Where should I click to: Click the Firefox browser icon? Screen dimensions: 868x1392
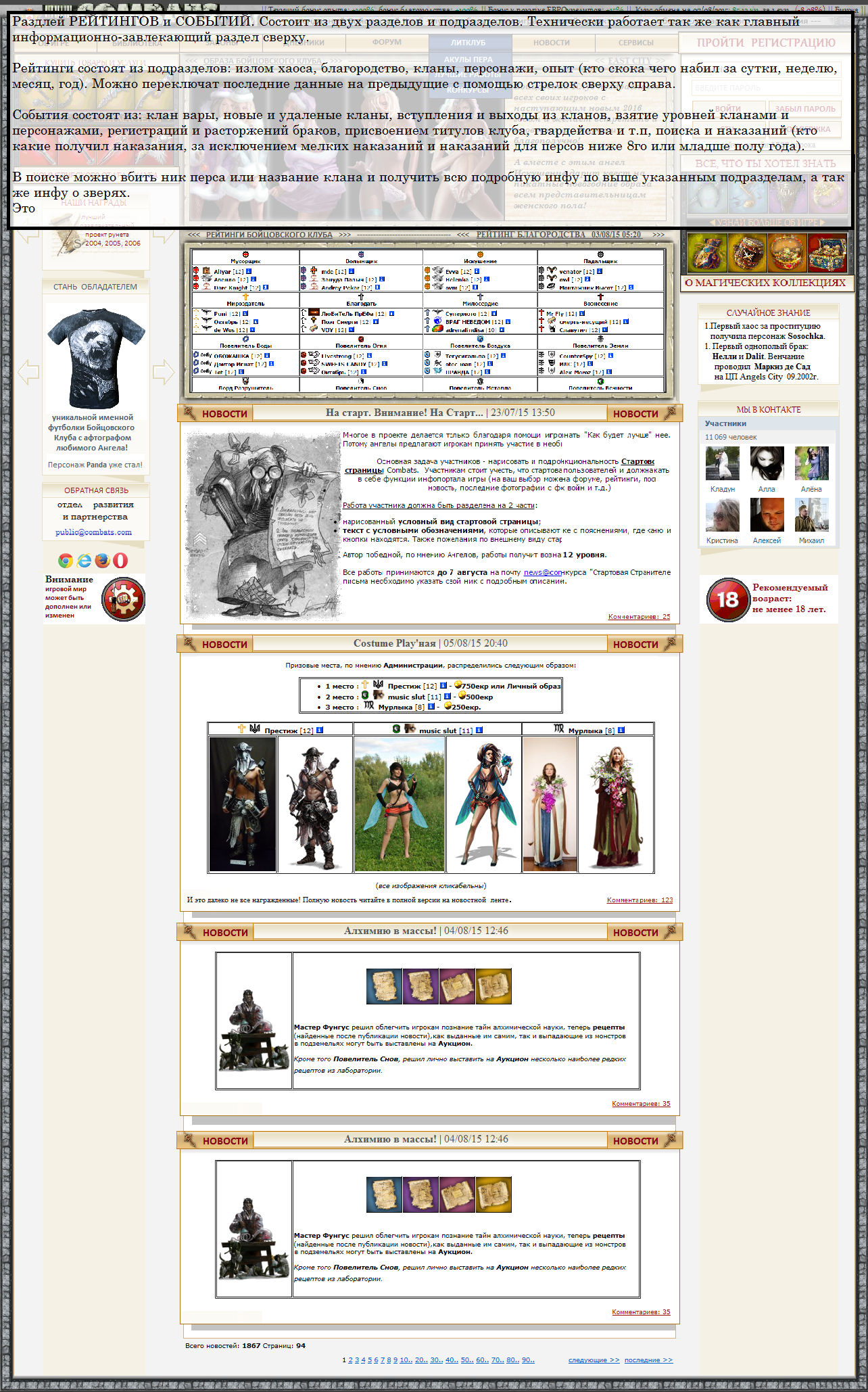102,561
